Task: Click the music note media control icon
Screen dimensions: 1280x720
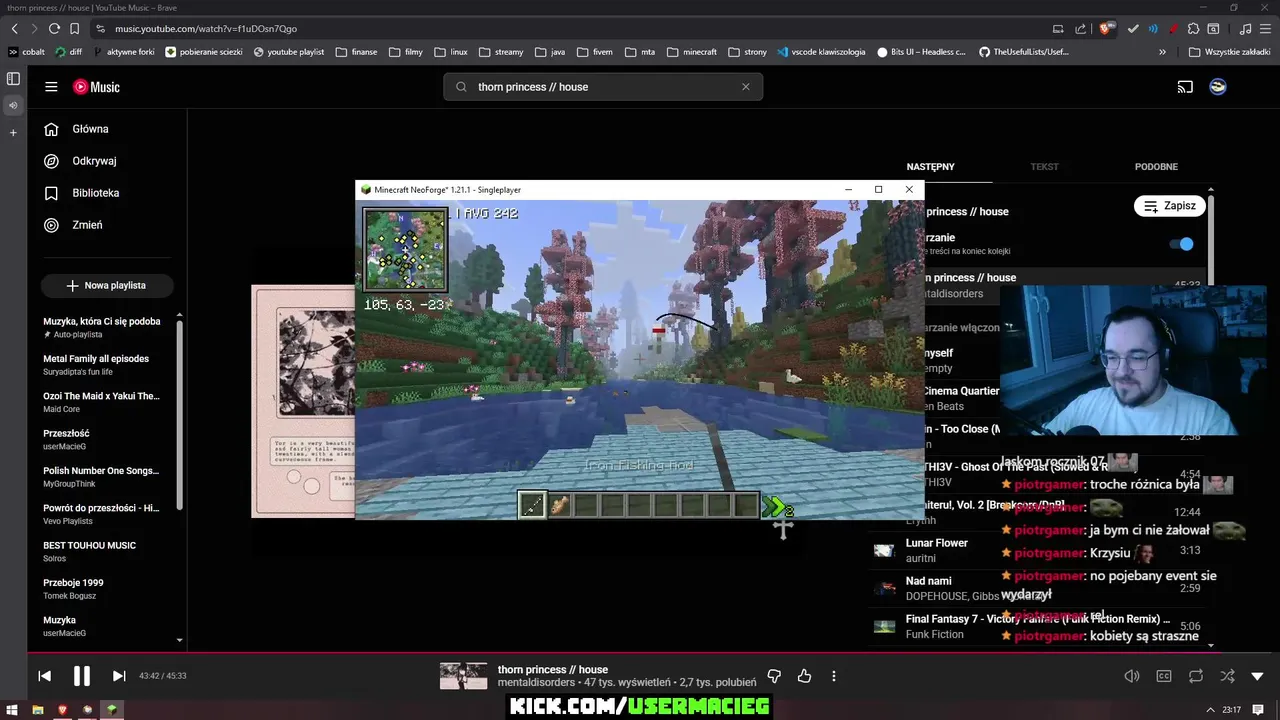Action: (1245, 29)
